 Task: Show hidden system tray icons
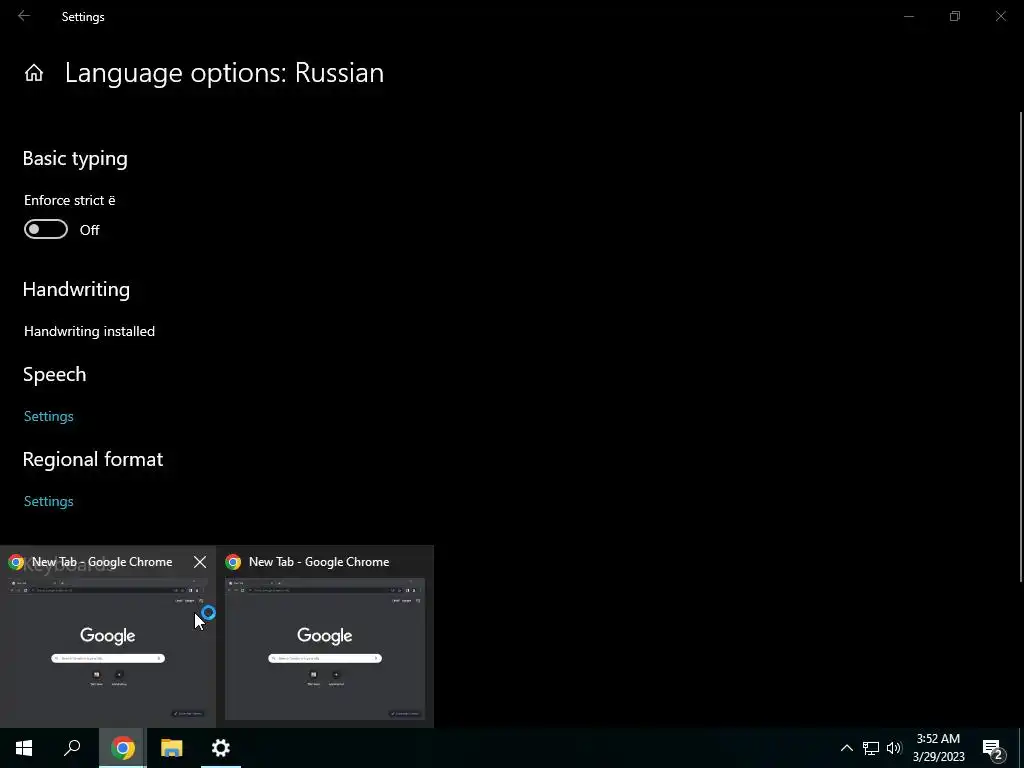pos(846,748)
